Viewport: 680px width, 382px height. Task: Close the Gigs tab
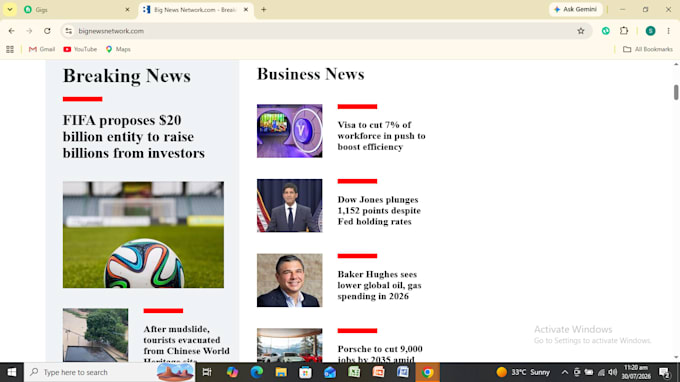point(128,10)
